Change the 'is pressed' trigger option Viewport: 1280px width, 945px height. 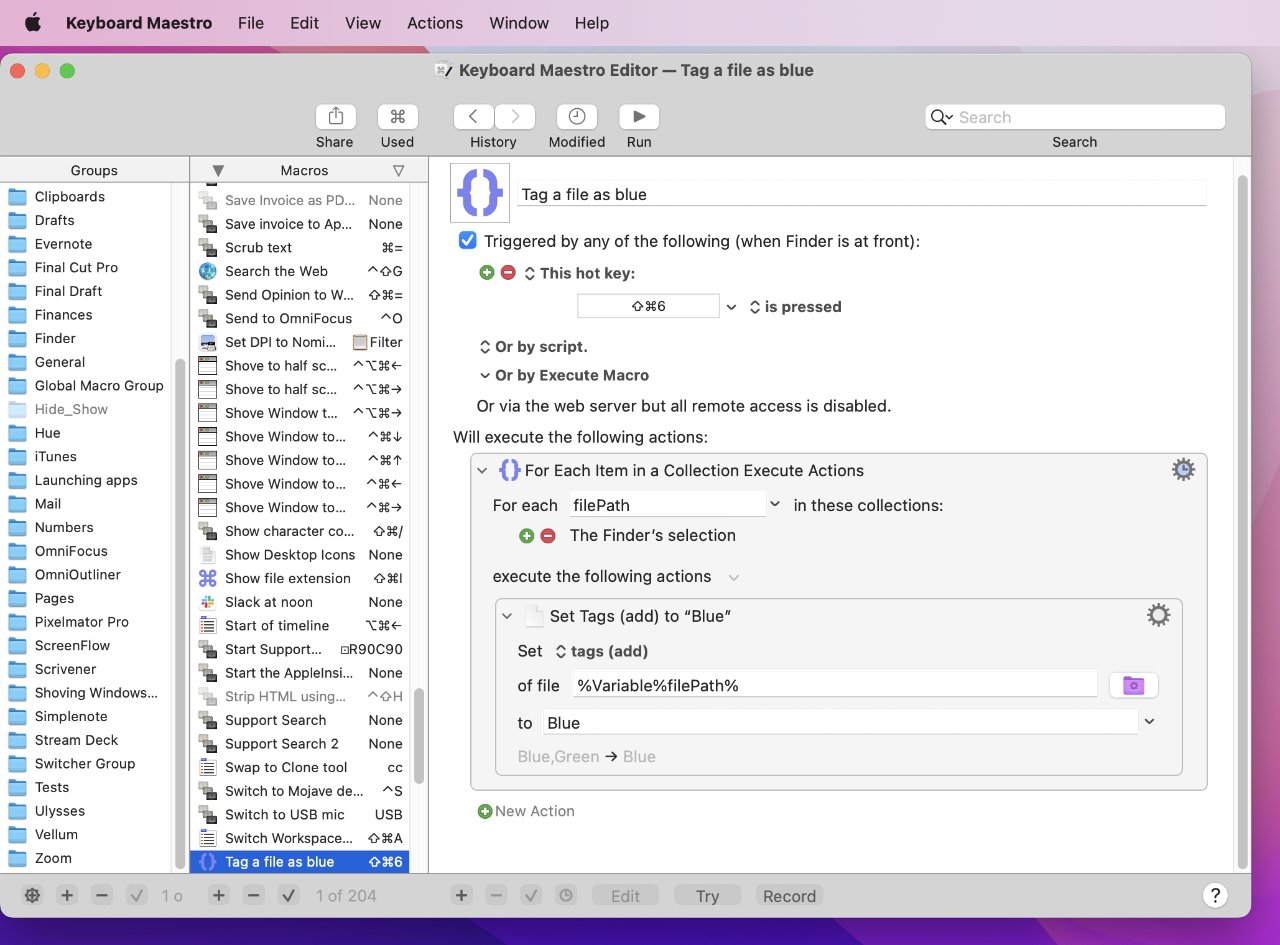tap(795, 307)
